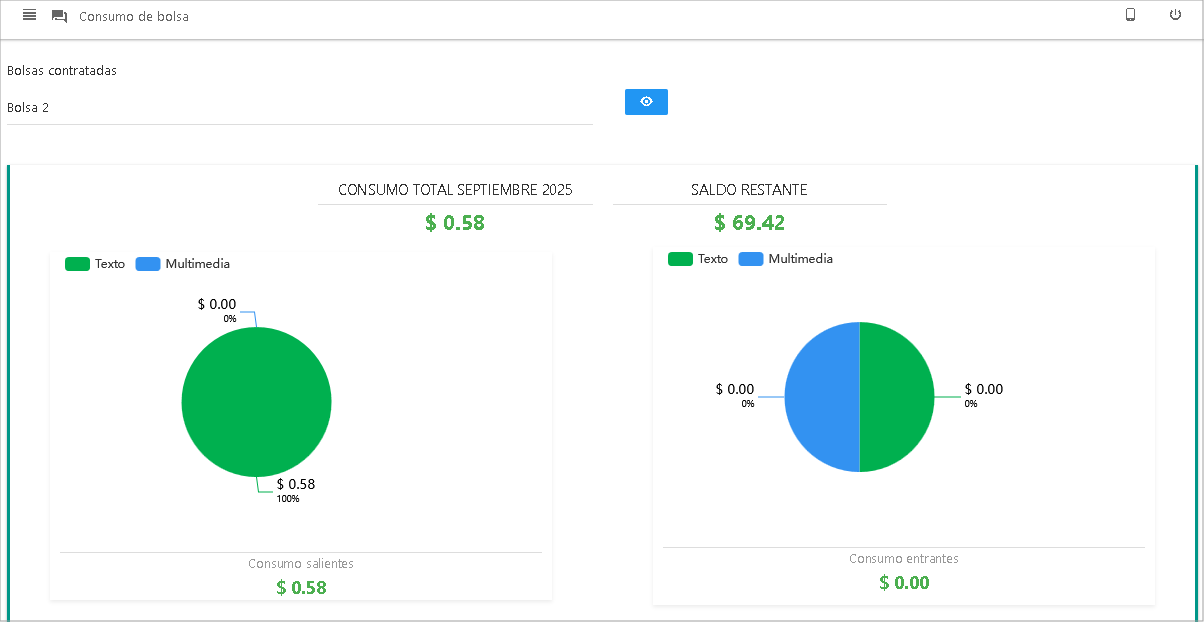Click the full green pie in outgoing chart
This screenshot has height=622, width=1204.
click(256, 402)
